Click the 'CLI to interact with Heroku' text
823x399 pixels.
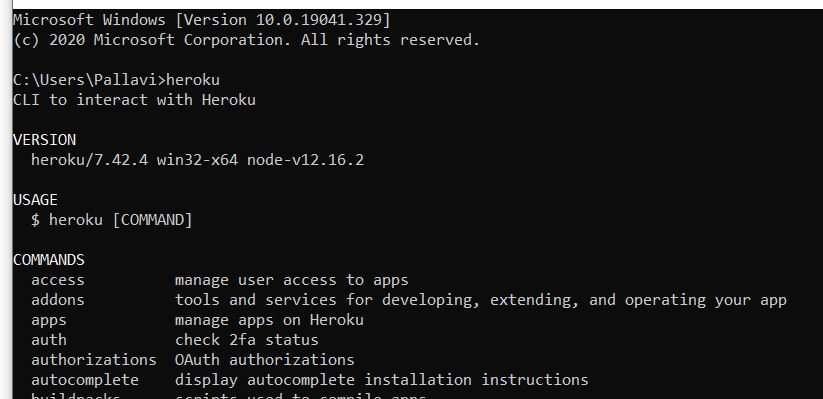pyautogui.click(x=134, y=100)
